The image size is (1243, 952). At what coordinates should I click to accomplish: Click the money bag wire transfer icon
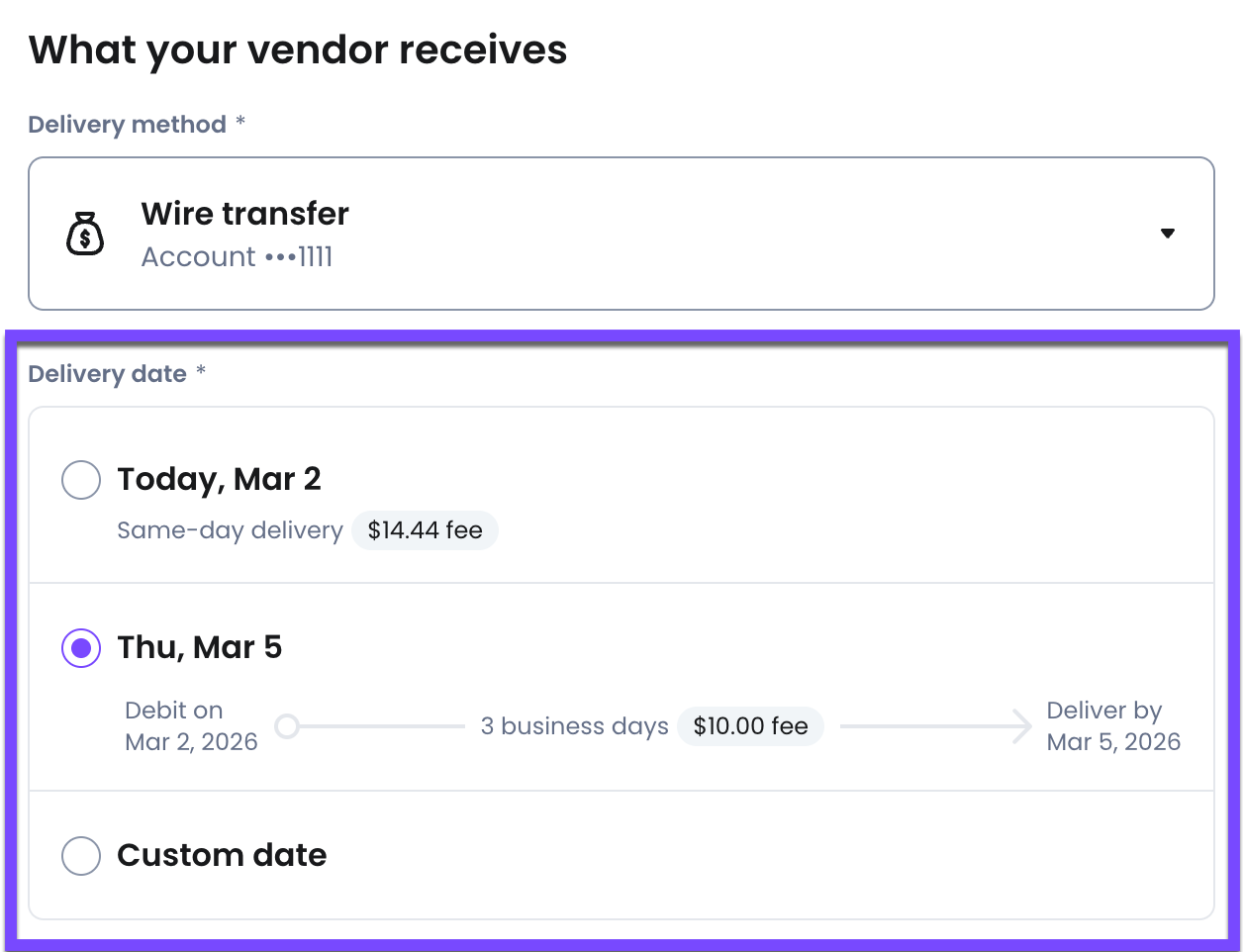[x=85, y=234]
